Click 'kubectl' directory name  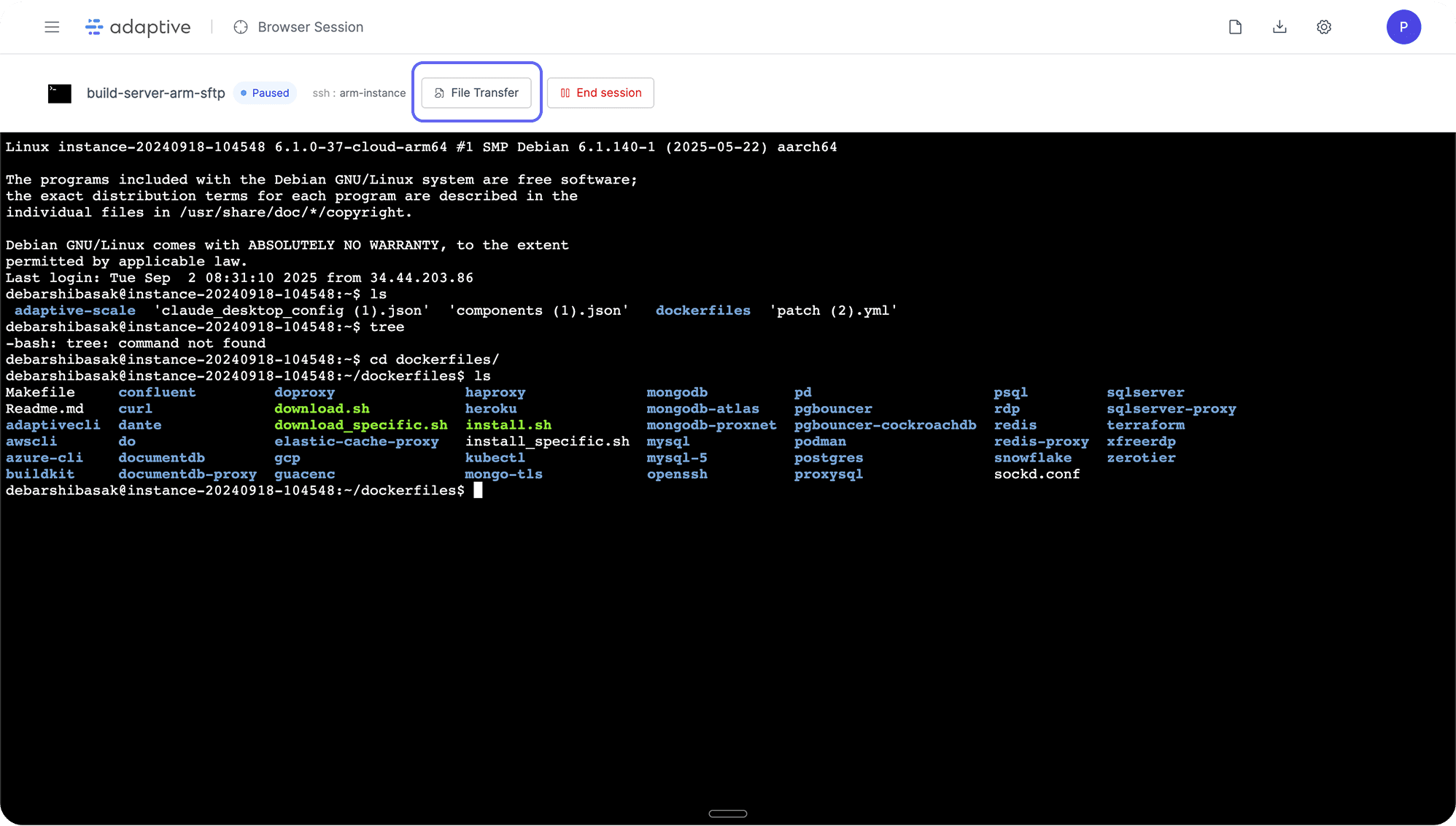pyautogui.click(x=495, y=458)
